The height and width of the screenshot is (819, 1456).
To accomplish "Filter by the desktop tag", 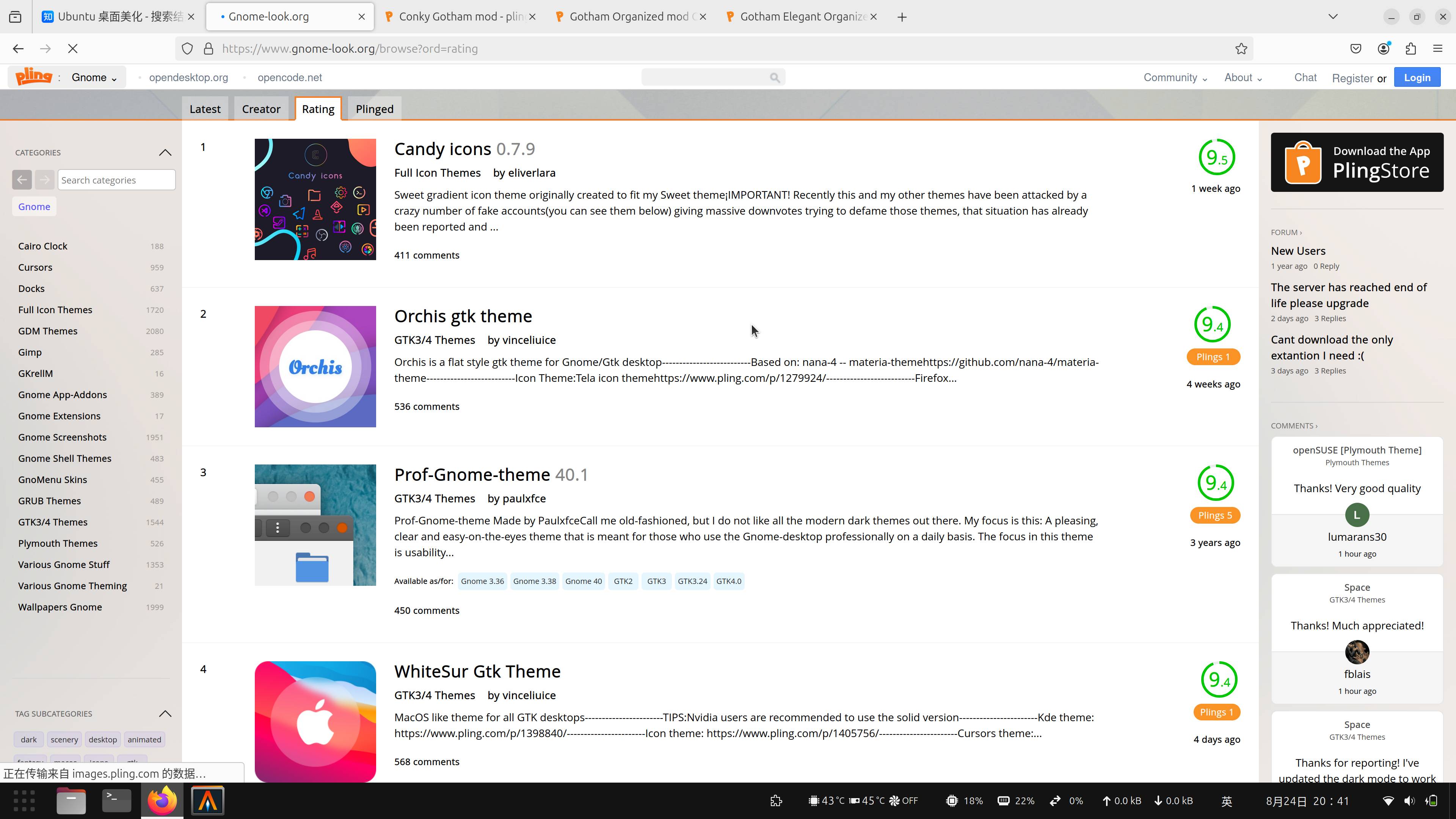I will [103, 739].
